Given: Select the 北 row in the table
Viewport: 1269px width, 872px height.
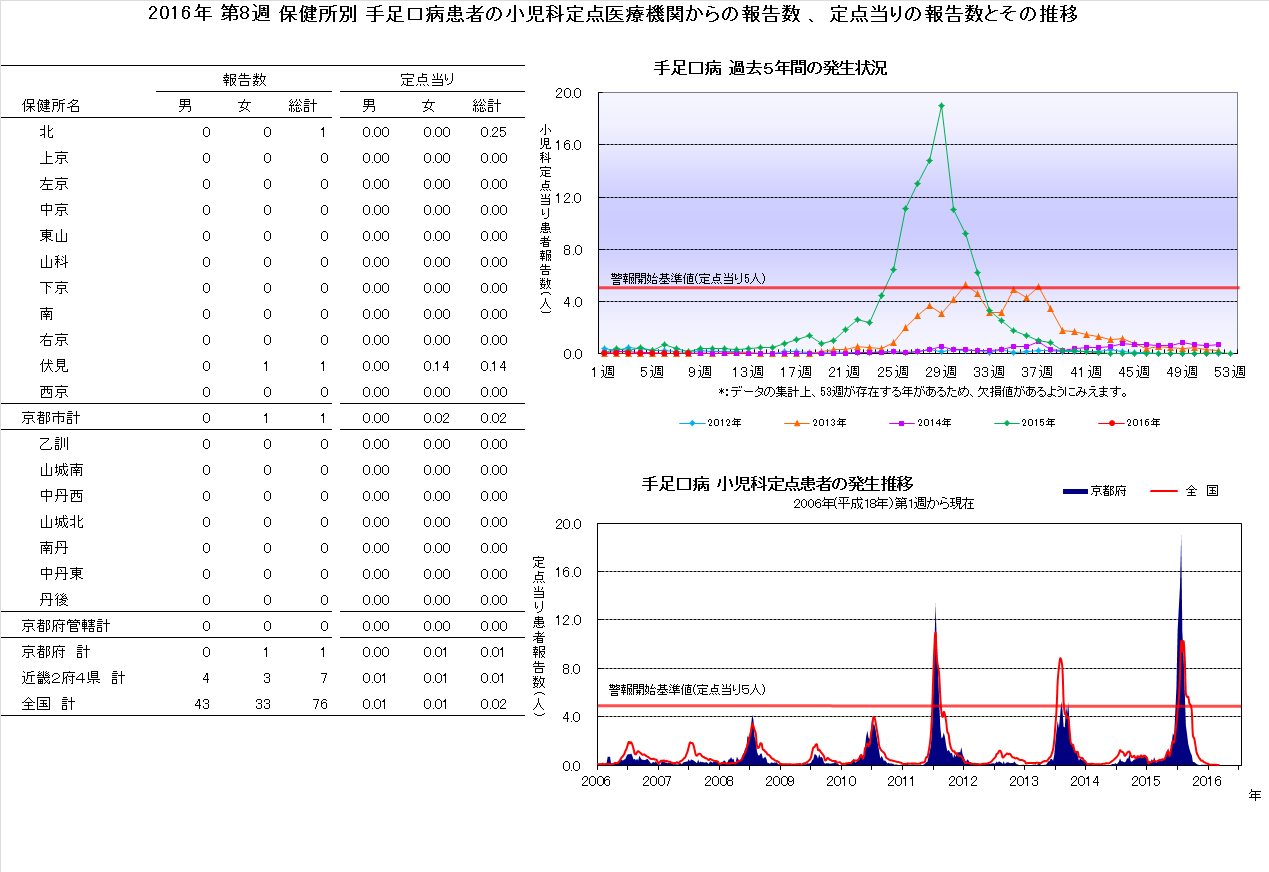Looking at the screenshot, I should coord(47,132).
